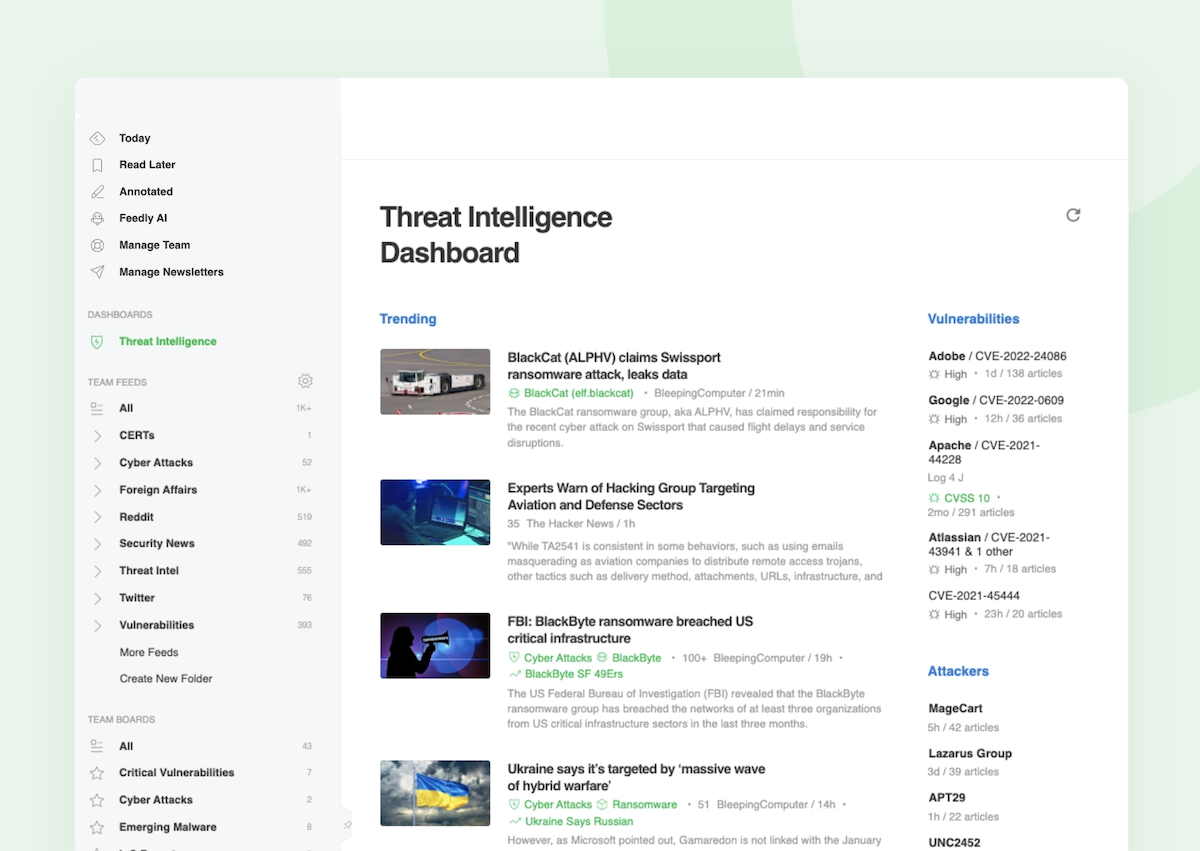
Task: Open Manage Newsletters
Action: (171, 272)
